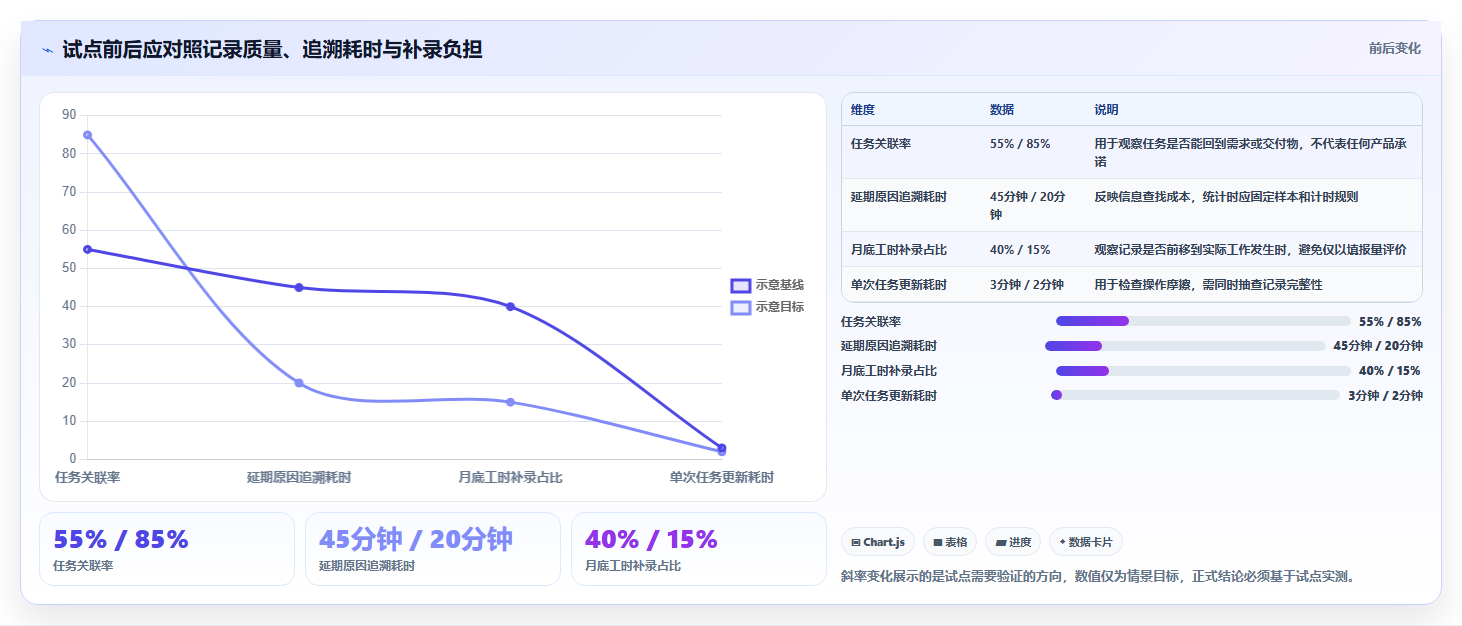Click the 延期原因追溯耗时 x-axis label

click(299, 477)
